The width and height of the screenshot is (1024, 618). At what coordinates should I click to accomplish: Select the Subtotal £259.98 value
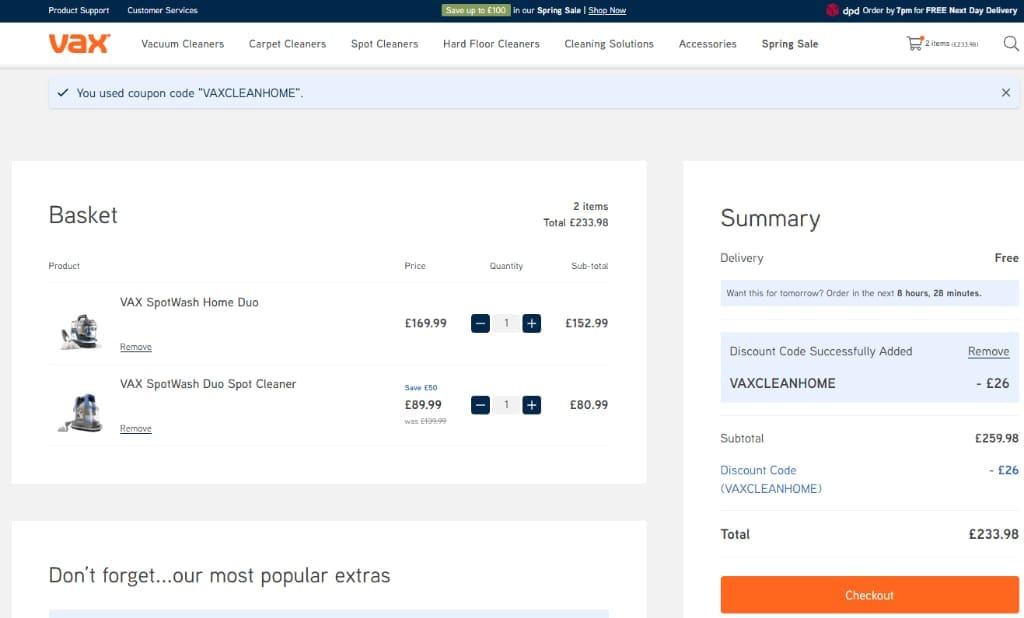click(997, 438)
